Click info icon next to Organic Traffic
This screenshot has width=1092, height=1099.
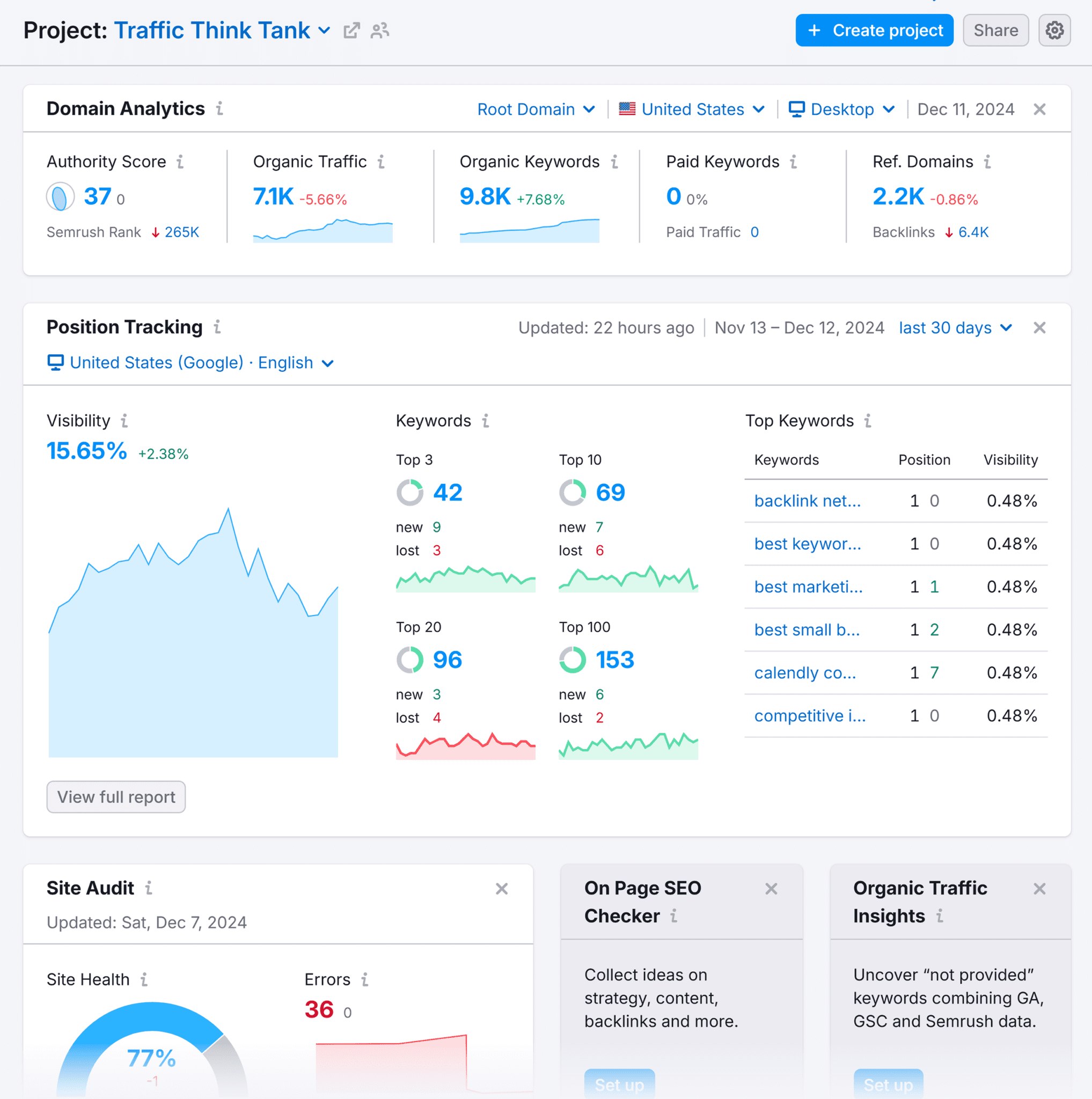(381, 162)
